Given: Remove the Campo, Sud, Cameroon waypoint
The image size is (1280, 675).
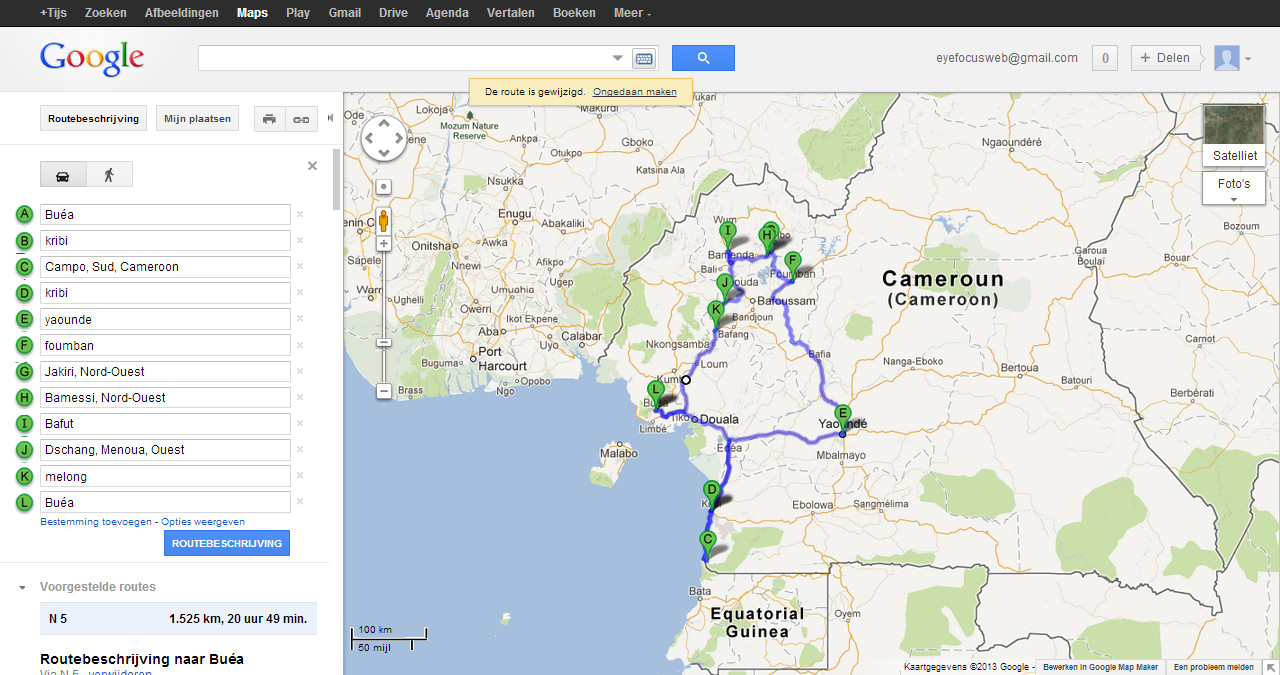Looking at the screenshot, I should 300,267.
